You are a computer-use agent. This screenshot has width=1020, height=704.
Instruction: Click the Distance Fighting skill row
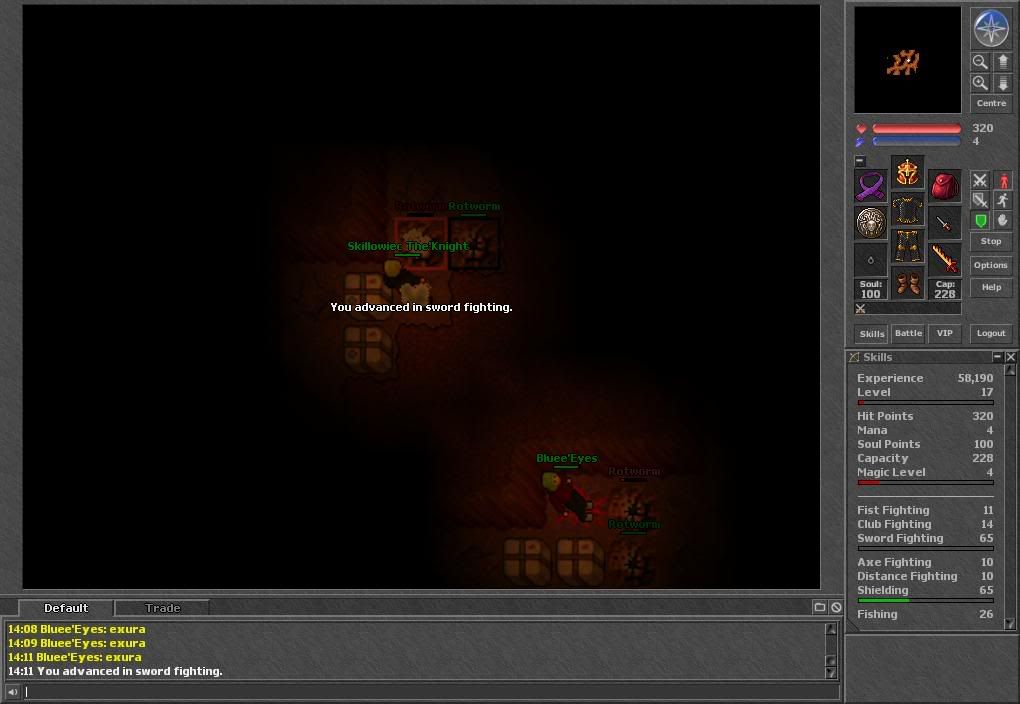click(925, 576)
